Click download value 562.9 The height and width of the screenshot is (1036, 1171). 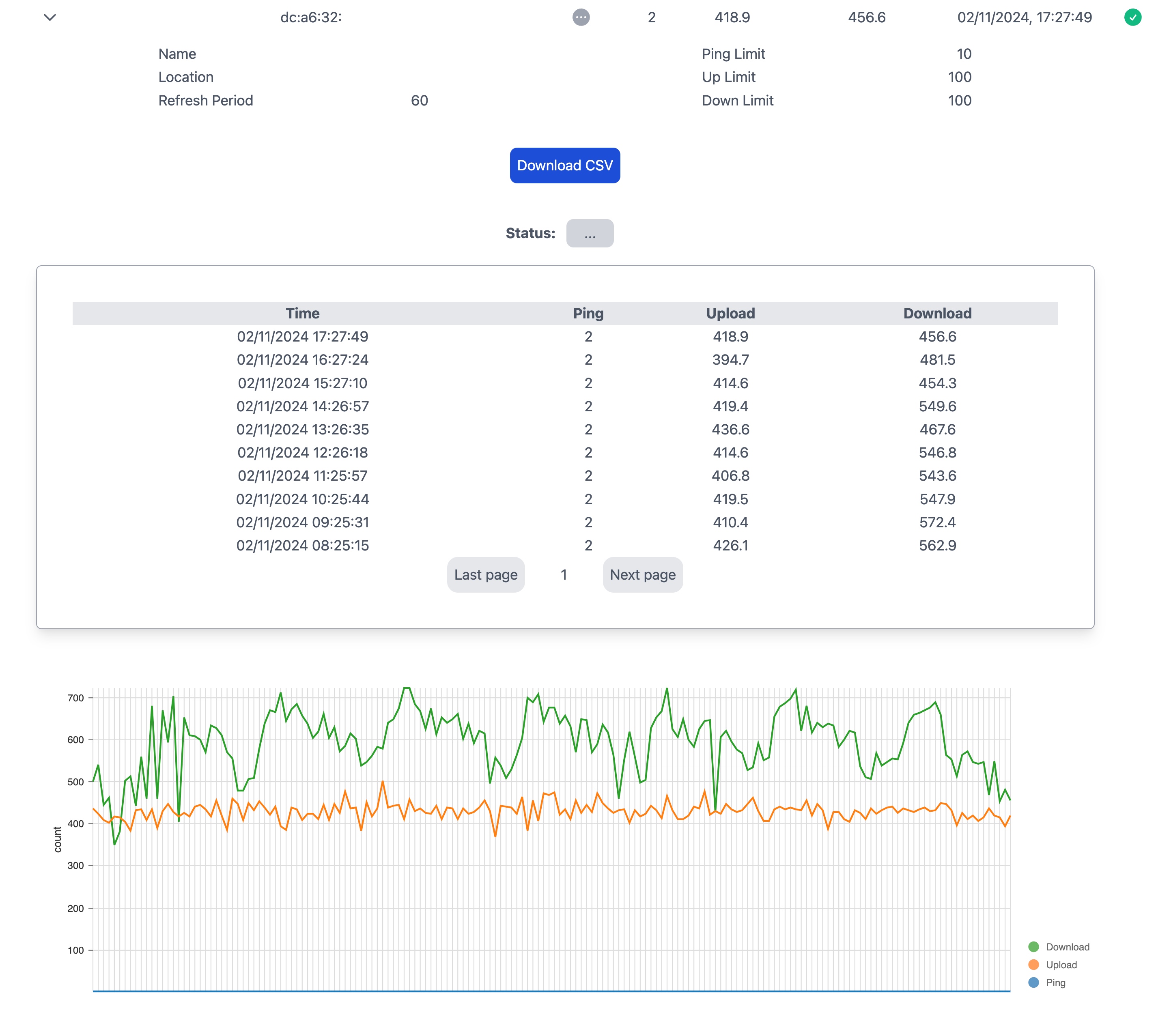[x=937, y=546]
